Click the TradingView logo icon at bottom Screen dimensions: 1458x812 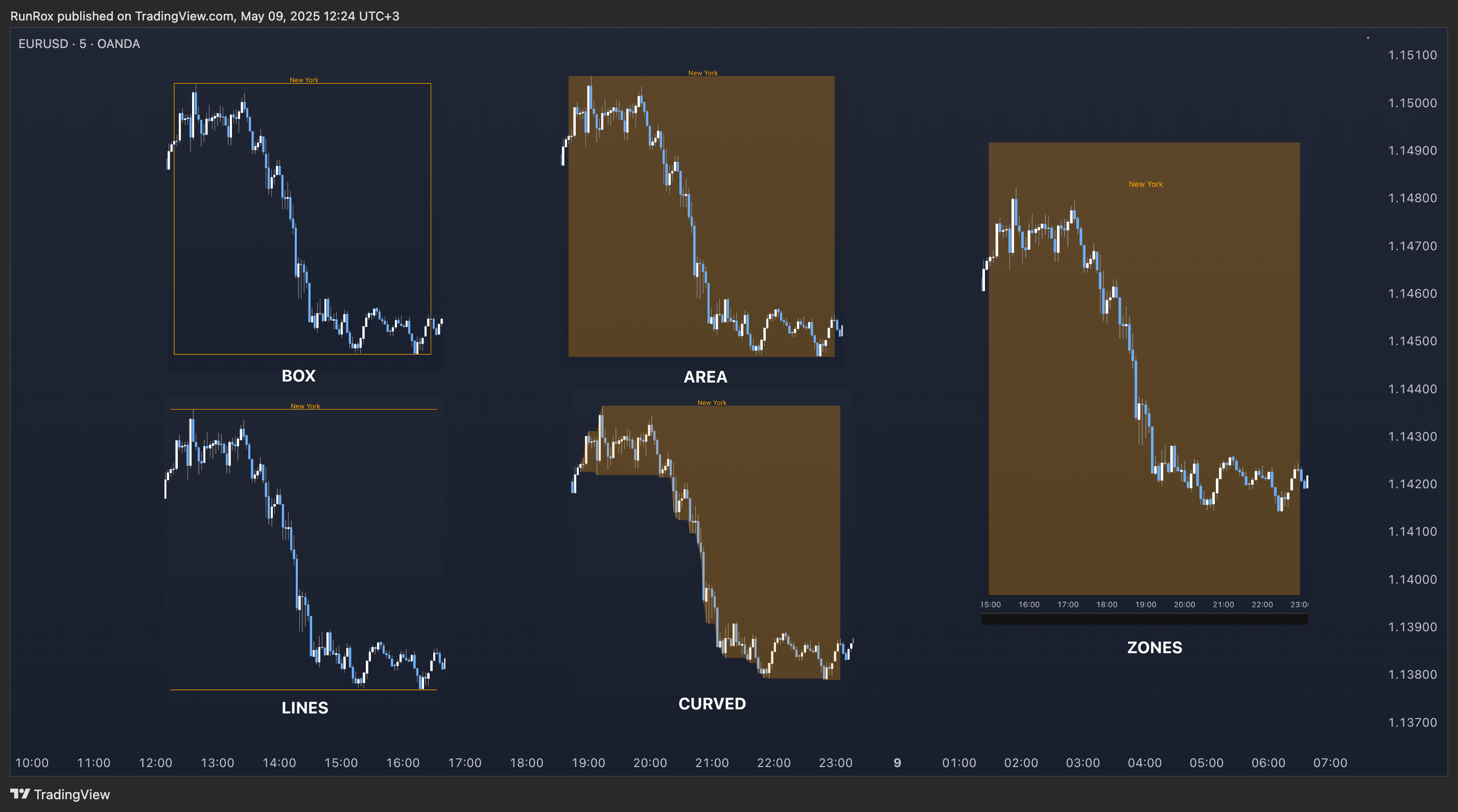click(x=20, y=794)
